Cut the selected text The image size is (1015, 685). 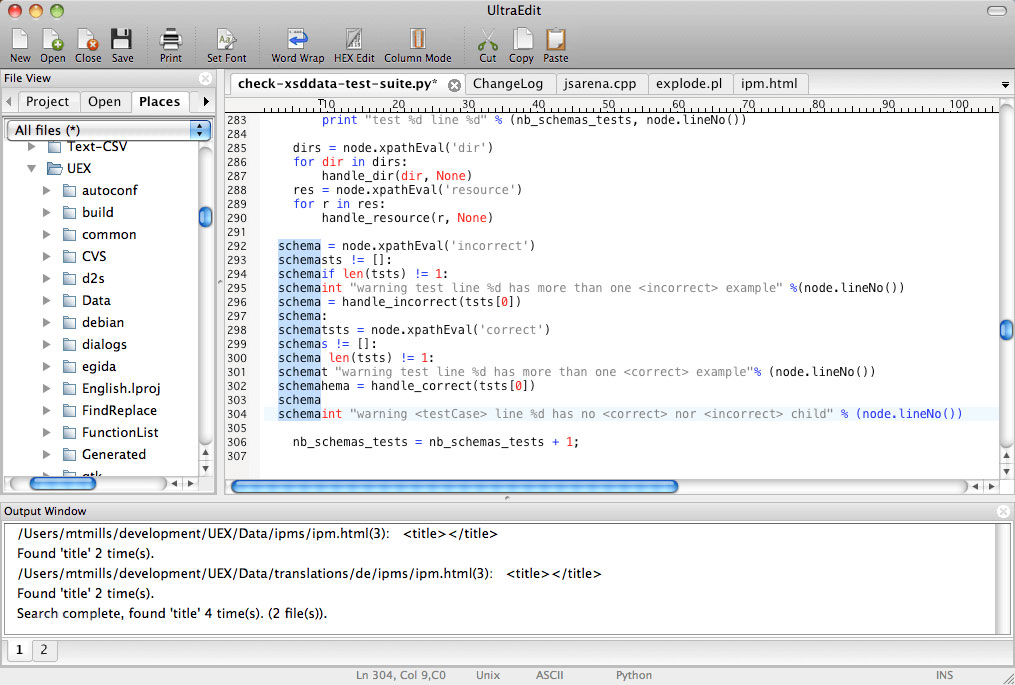[x=487, y=45]
